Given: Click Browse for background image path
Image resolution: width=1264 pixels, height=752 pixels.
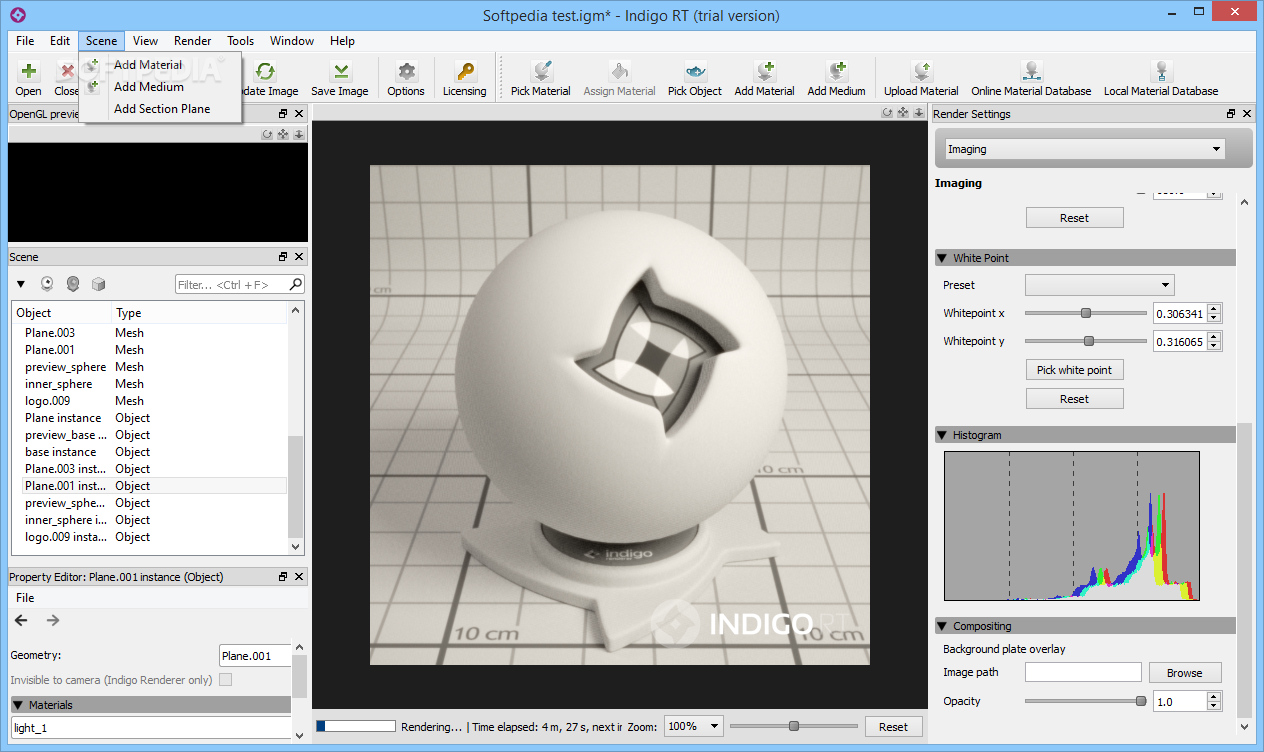Looking at the screenshot, I should [1184, 673].
